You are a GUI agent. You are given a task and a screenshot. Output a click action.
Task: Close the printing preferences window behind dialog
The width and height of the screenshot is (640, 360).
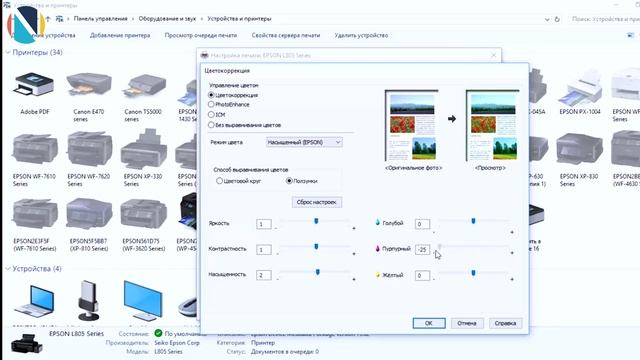[493, 55]
